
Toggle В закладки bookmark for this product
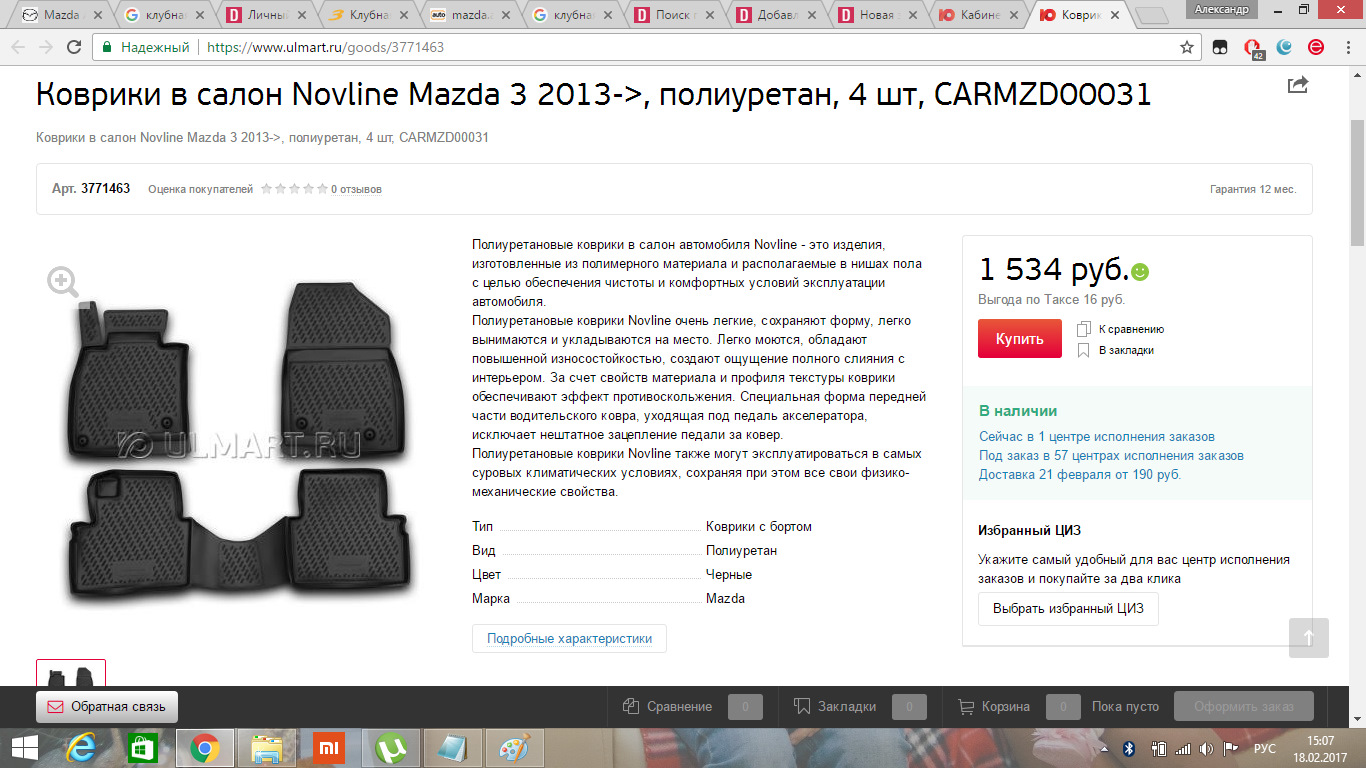click(1084, 350)
